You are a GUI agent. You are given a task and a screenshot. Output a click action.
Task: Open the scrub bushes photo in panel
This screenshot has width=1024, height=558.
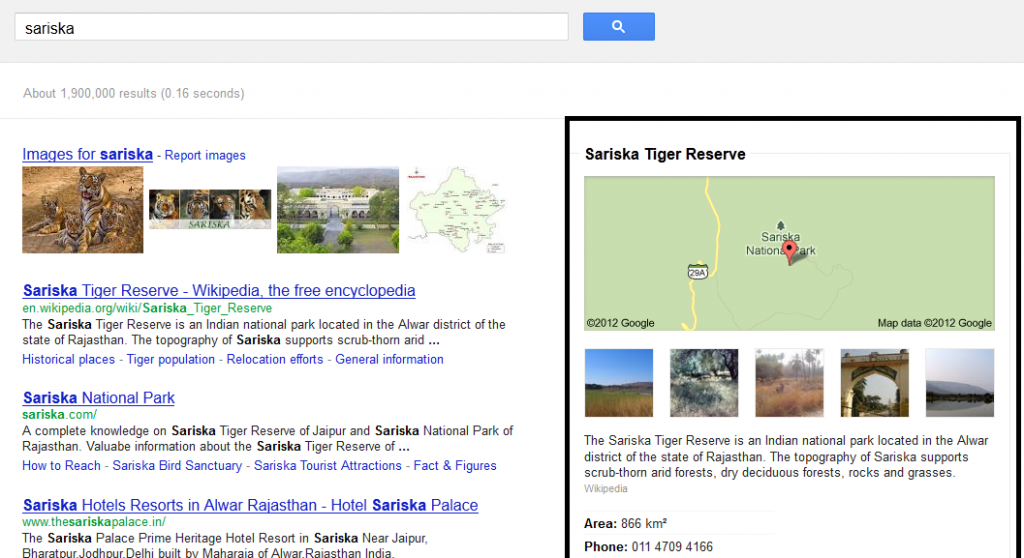[x=704, y=383]
